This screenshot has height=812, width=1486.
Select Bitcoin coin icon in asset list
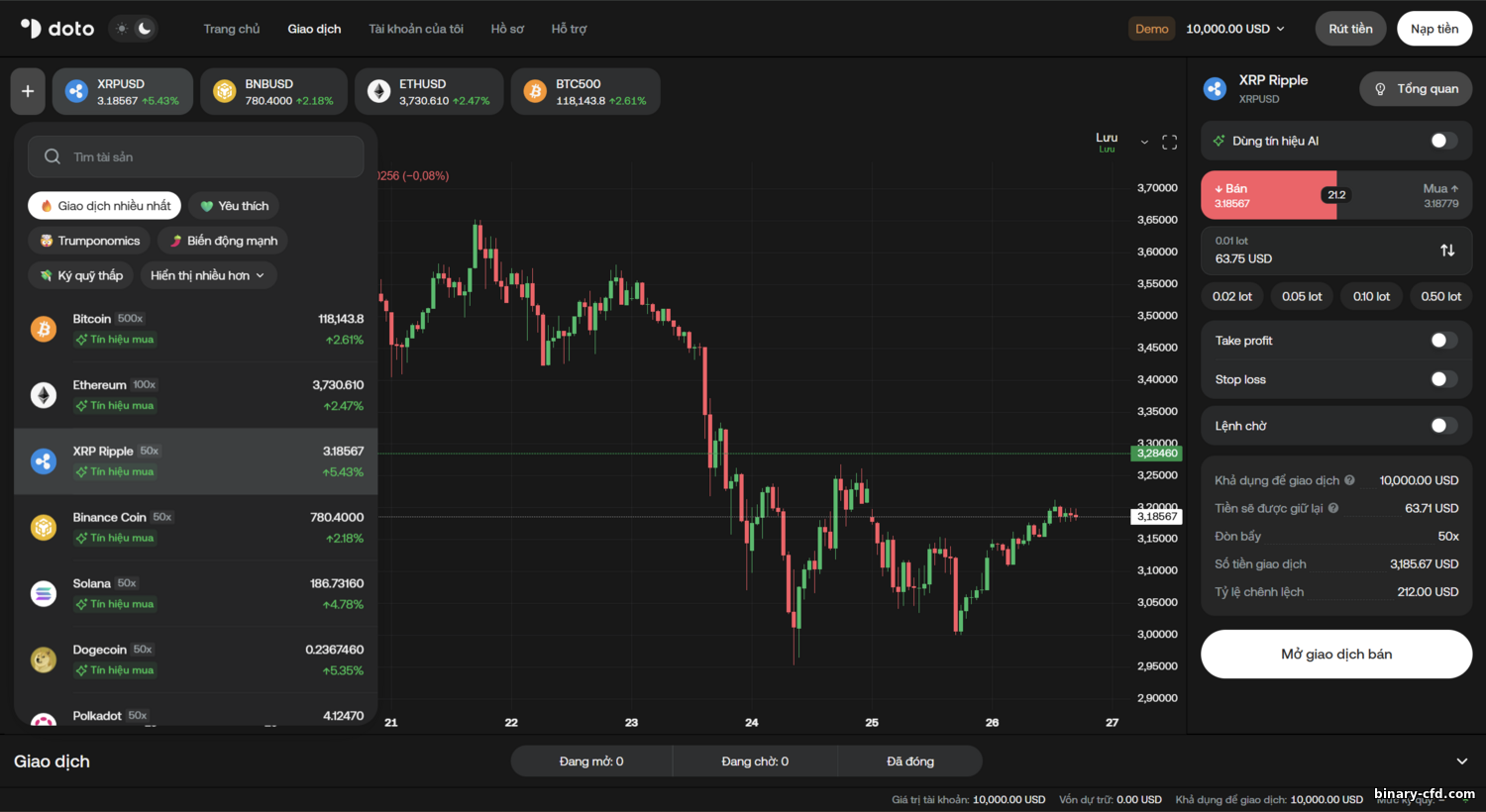[44, 329]
